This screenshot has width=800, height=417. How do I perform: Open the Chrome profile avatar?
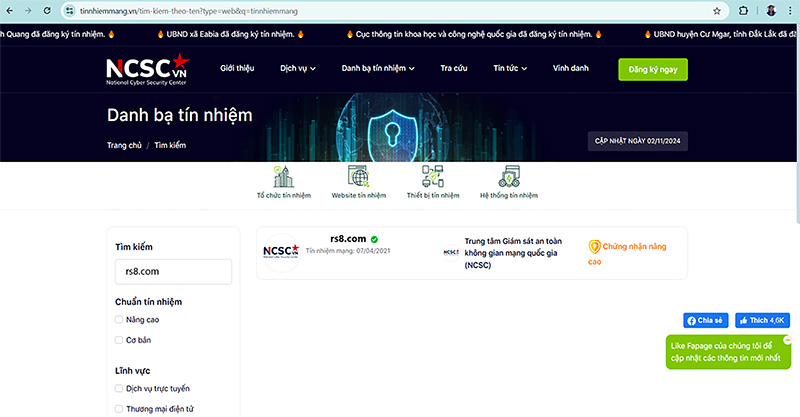(771, 11)
